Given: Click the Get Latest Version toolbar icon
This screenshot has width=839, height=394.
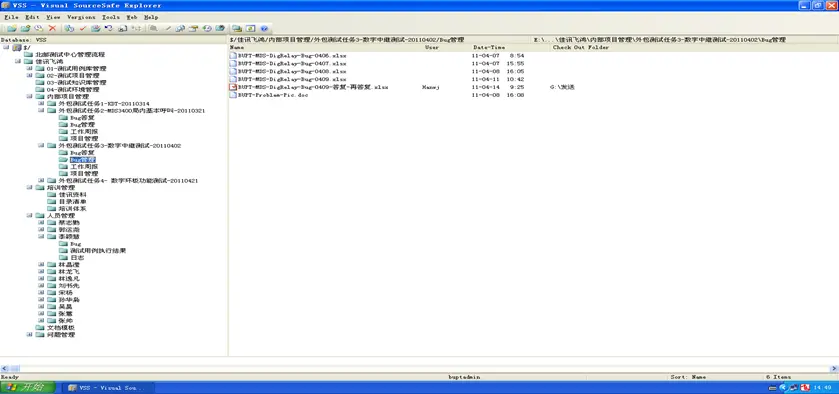Looking at the screenshot, I should [69, 28].
